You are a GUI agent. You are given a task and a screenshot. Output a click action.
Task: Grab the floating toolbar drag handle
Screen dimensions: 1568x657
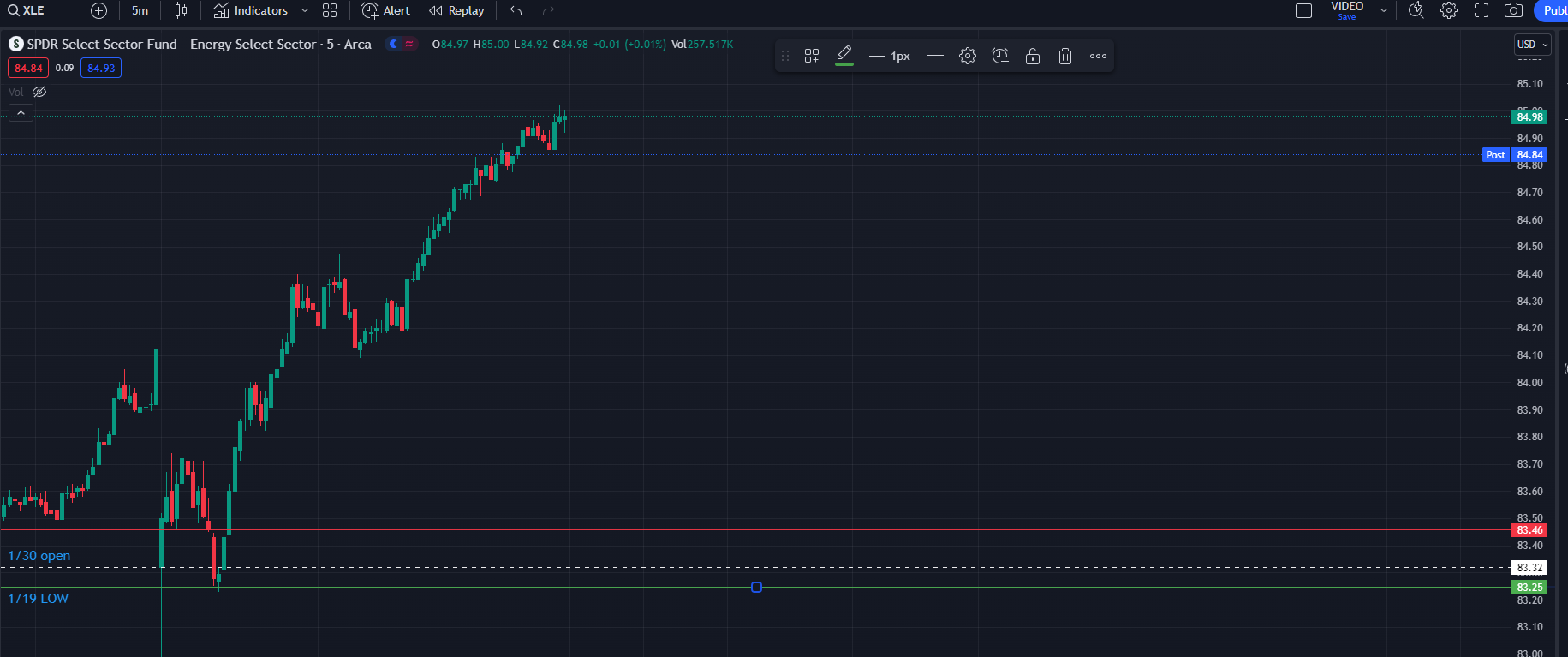click(785, 56)
